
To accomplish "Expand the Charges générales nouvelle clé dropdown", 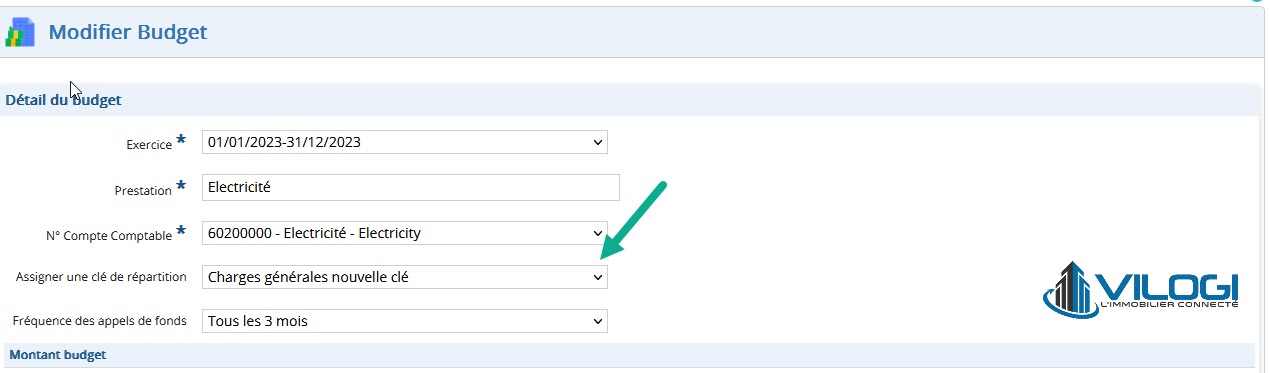I will 404,277.
